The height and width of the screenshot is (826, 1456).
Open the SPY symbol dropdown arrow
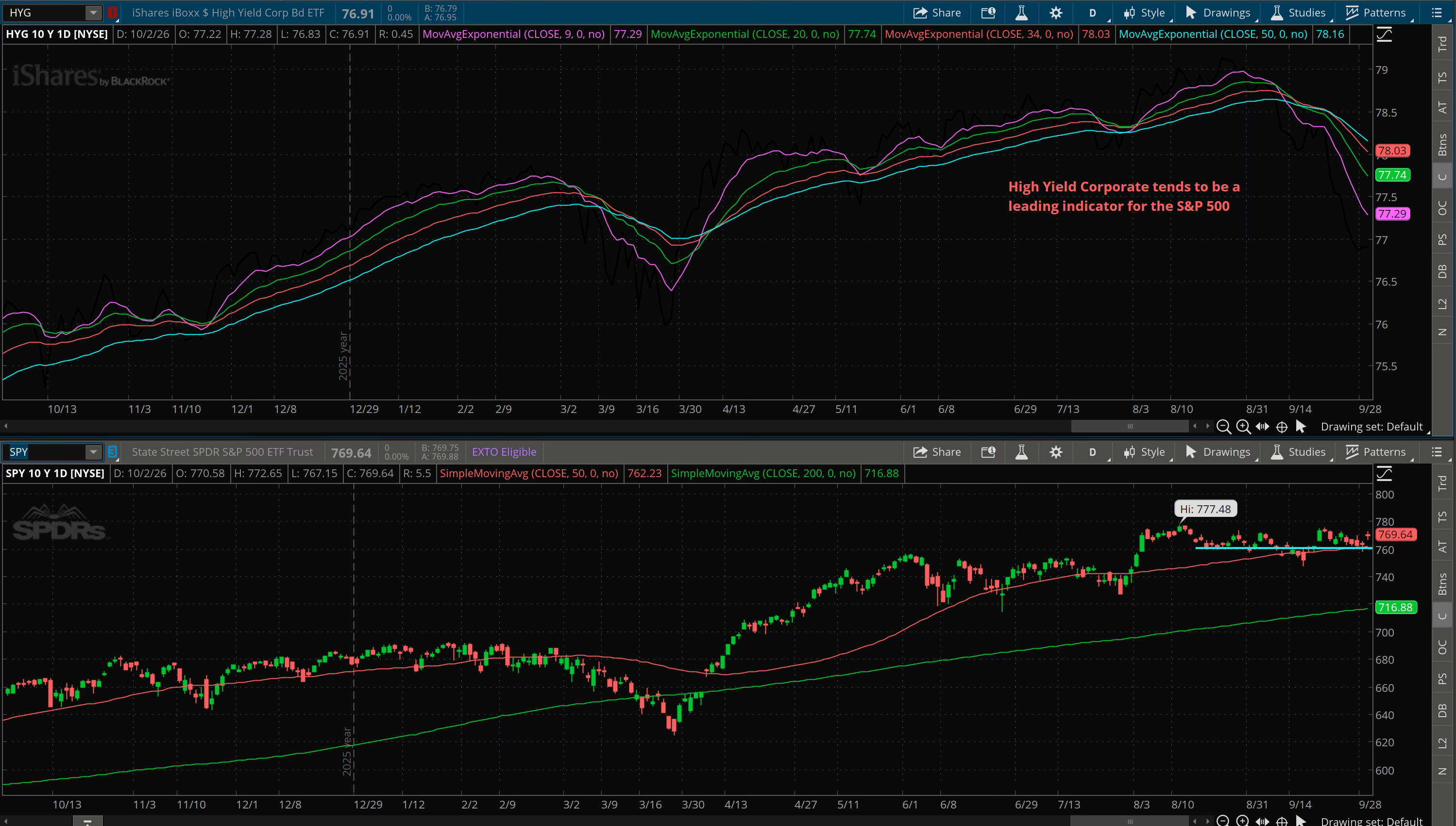[x=93, y=451]
